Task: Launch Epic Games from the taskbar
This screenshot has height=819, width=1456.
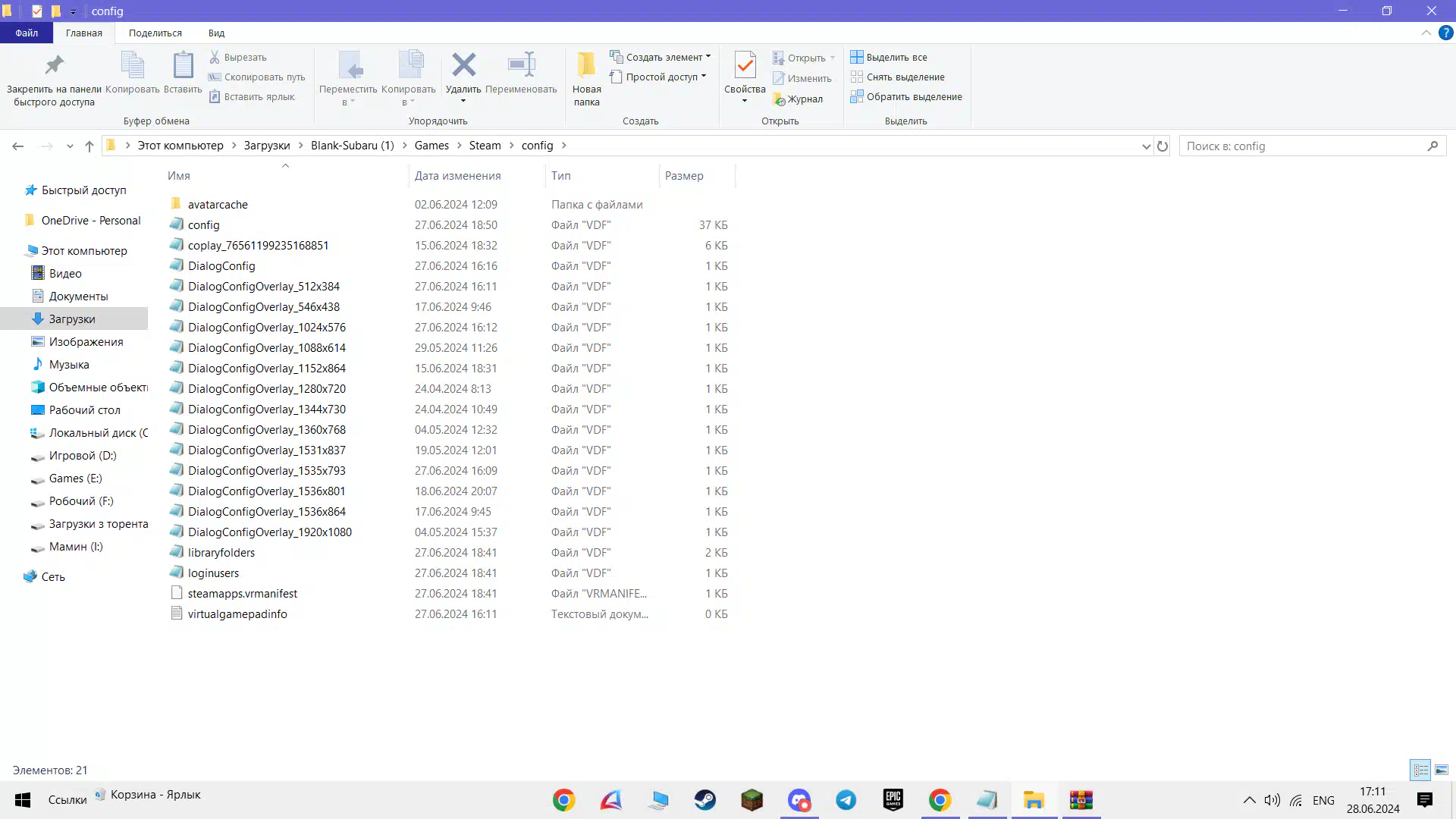Action: pyautogui.click(x=893, y=800)
